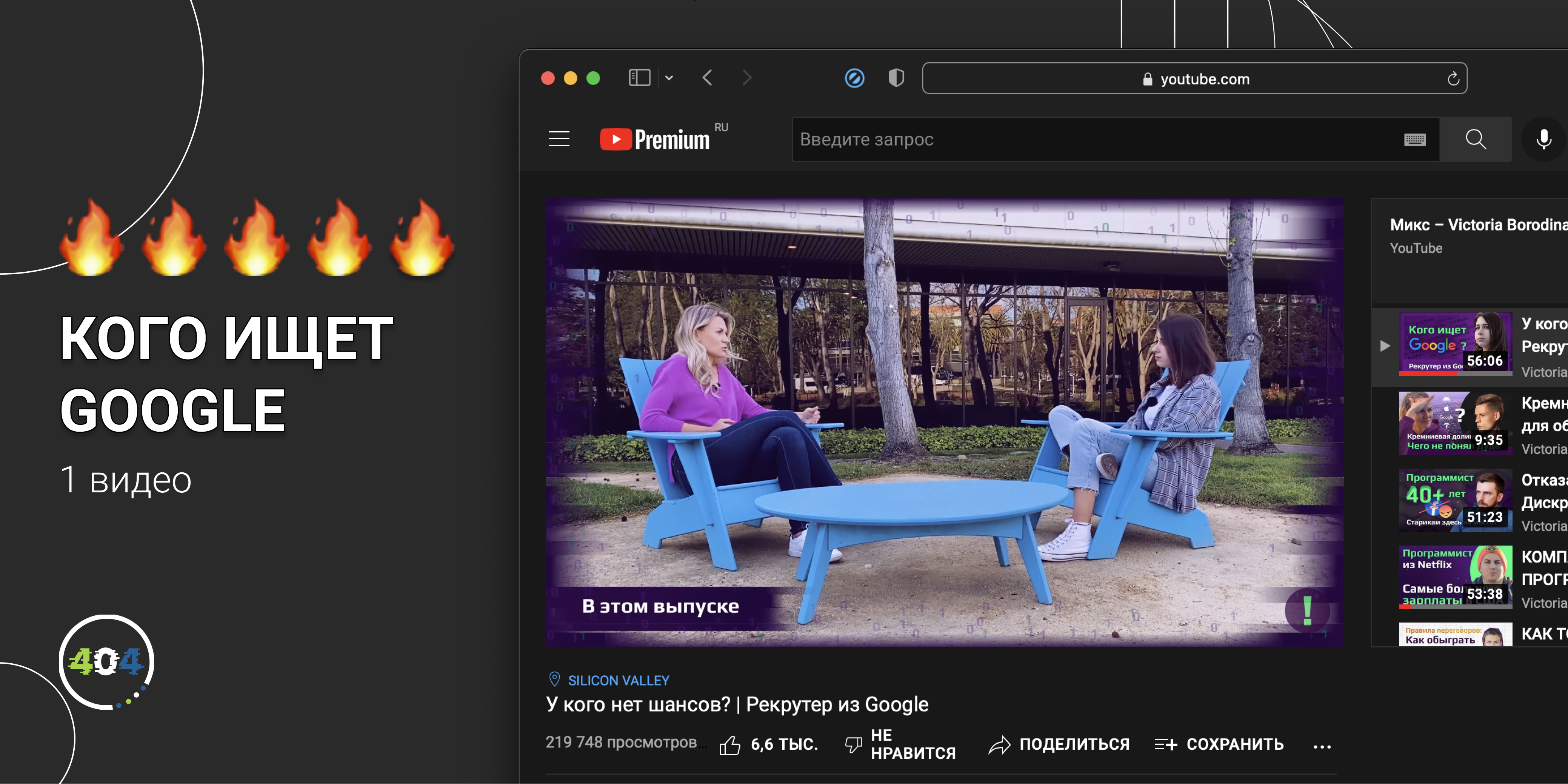Click the 'YouTube' label under the mix title
This screenshot has height=784, width=1568.
pyautogui.click(x=1416, y=248)
